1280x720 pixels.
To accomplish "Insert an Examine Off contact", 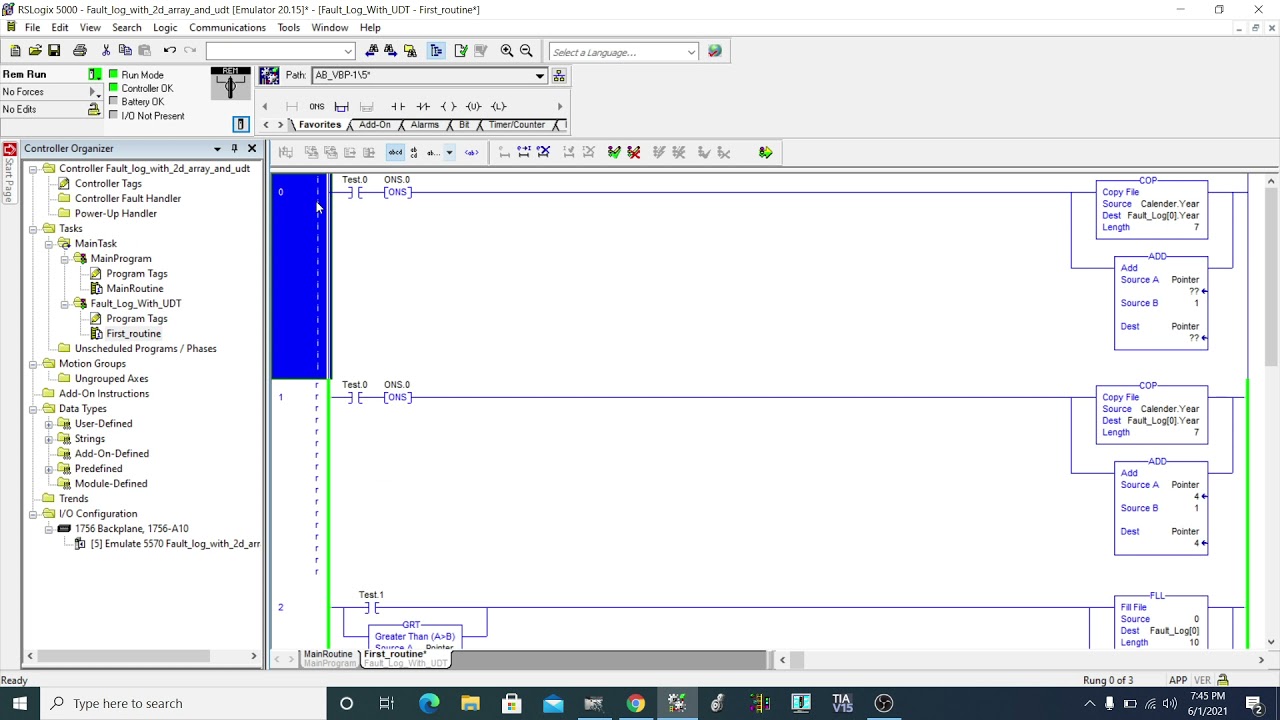I will [x=423, y=106].
